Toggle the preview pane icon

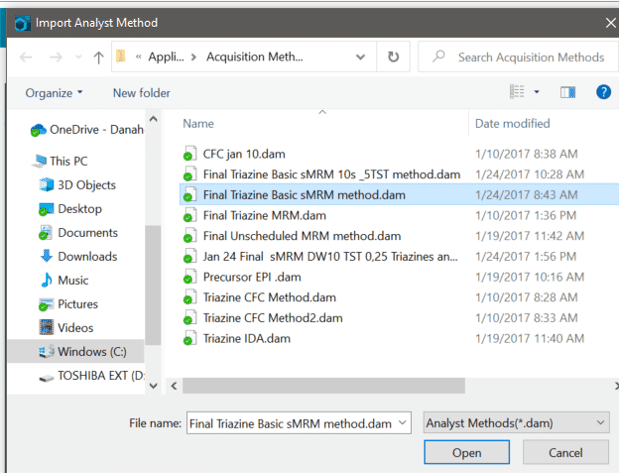[568, 92]
